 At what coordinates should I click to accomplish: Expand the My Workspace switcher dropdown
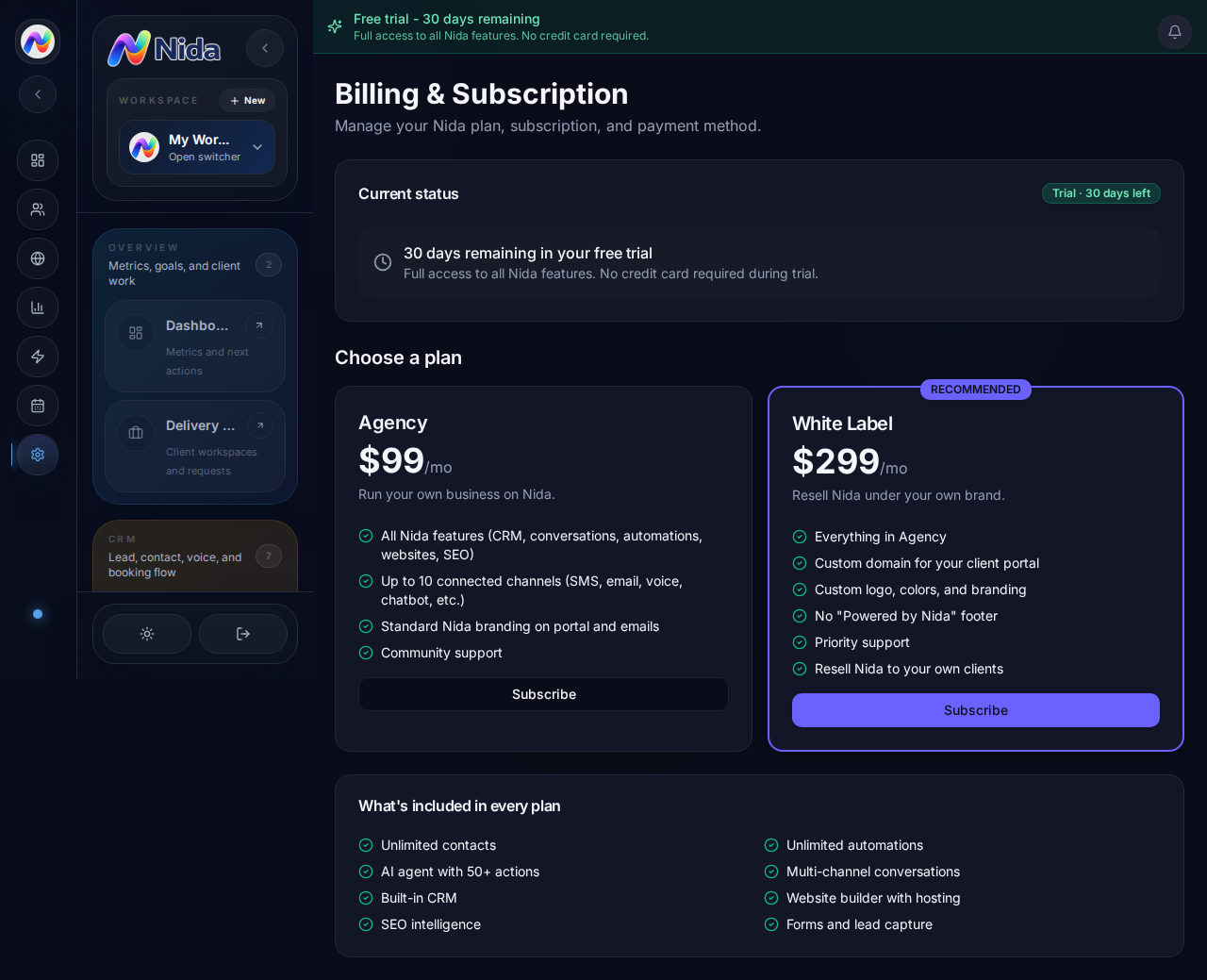197,147
